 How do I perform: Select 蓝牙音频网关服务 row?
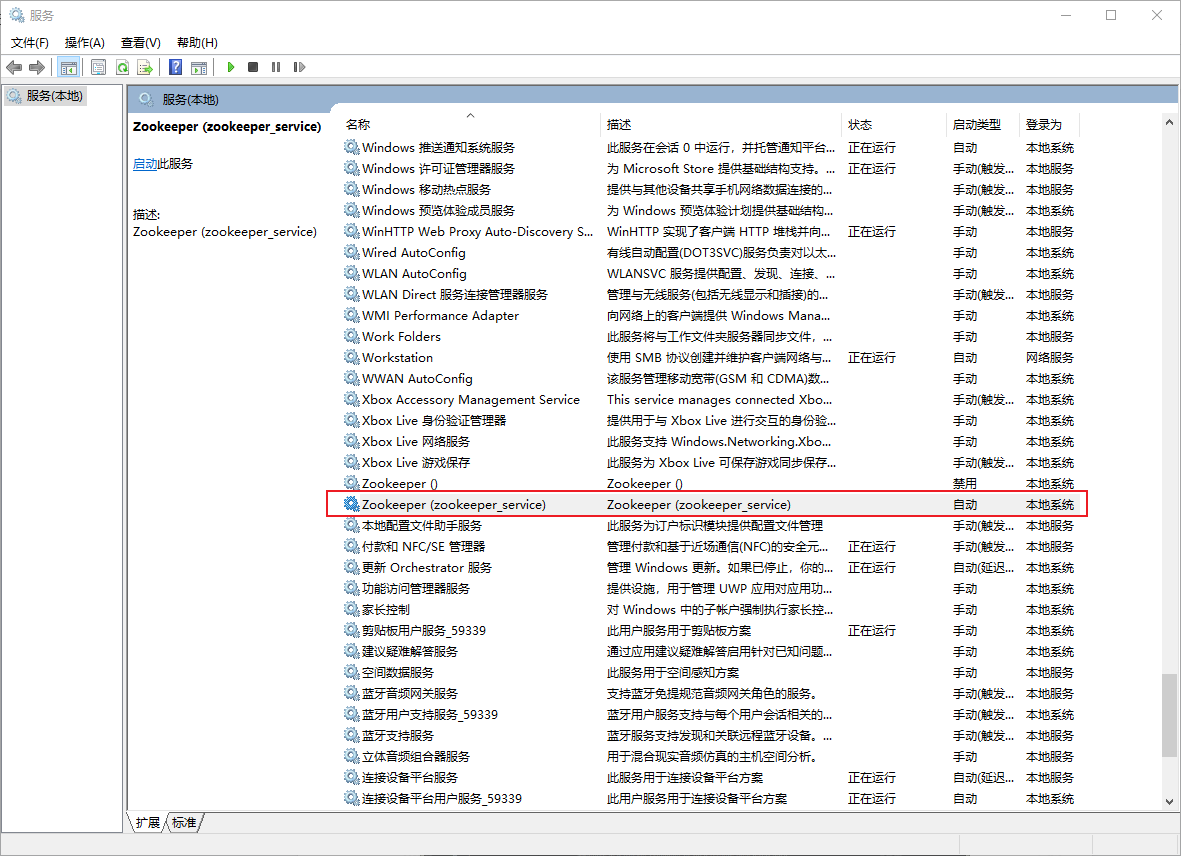point(711,693)
